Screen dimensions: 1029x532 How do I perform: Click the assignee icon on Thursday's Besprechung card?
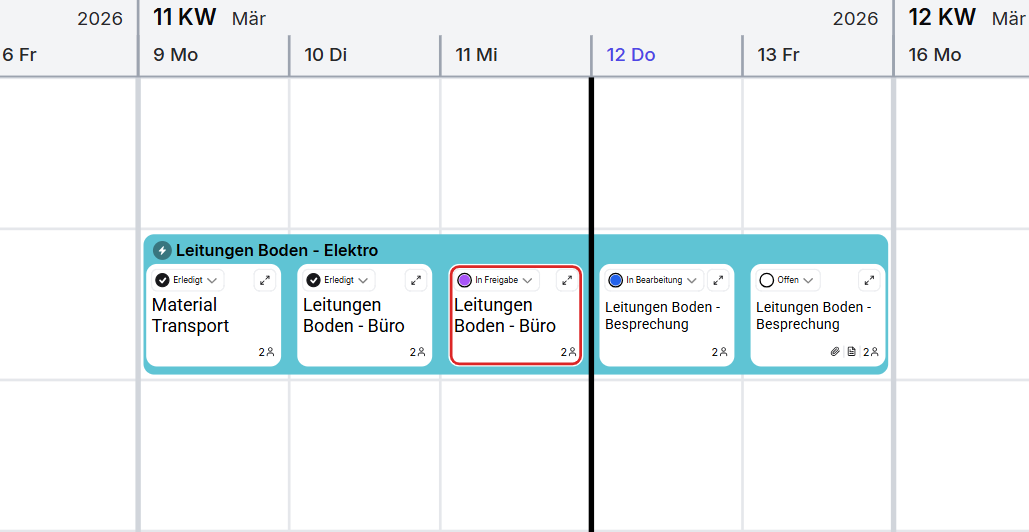[x=720, y=352]
